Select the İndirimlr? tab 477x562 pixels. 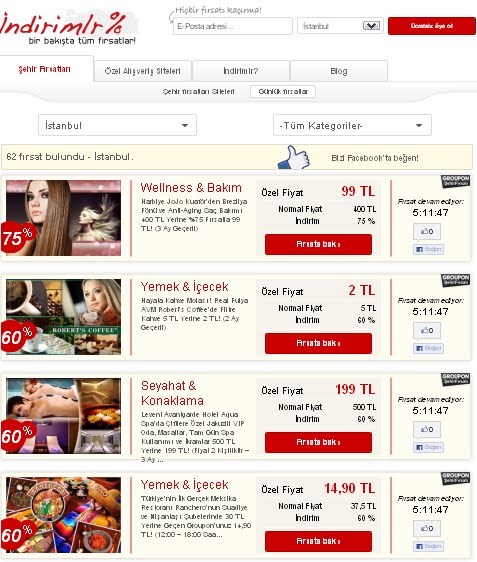[241, 71]
